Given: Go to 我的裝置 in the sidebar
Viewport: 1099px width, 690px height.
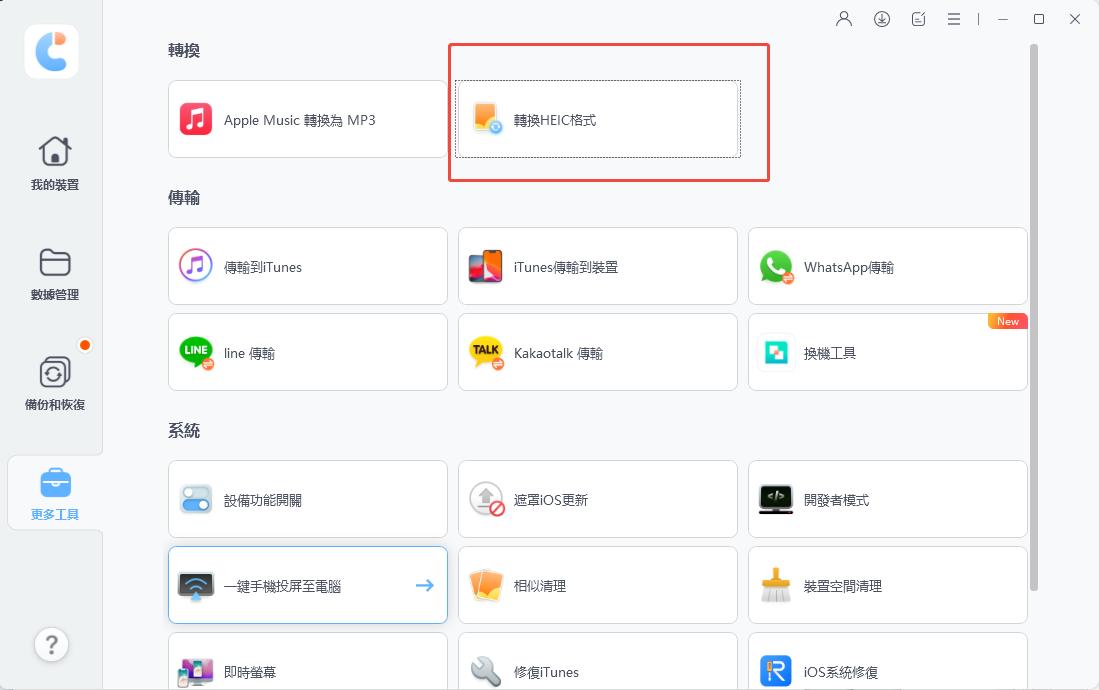Looking at the screenshot, I should pyautogui.click(x=55, y=163).
